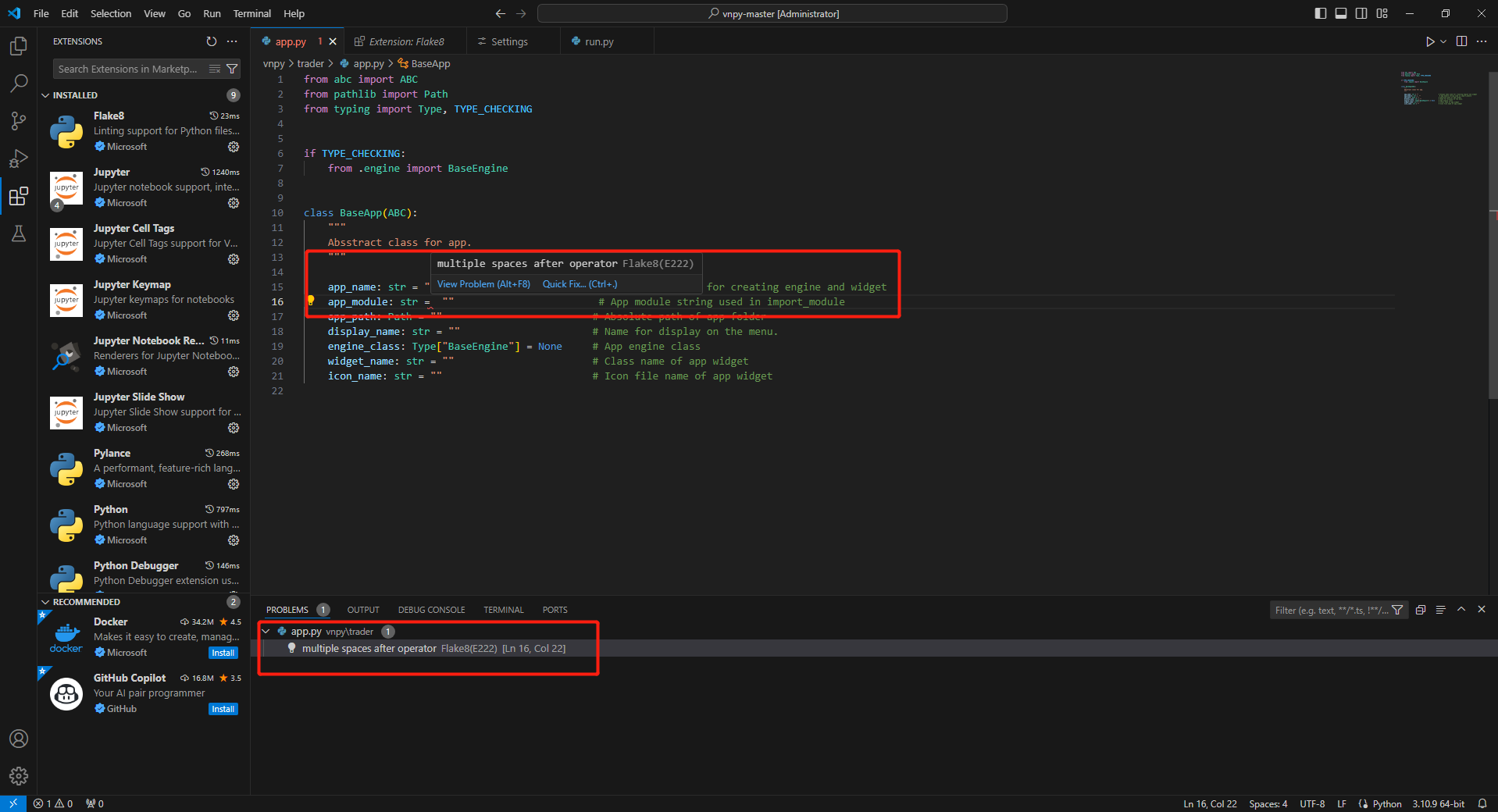The image size is (1498, 812).
Task: Collapse the INSTALLED extensions section
Action: tap(45, 95)
